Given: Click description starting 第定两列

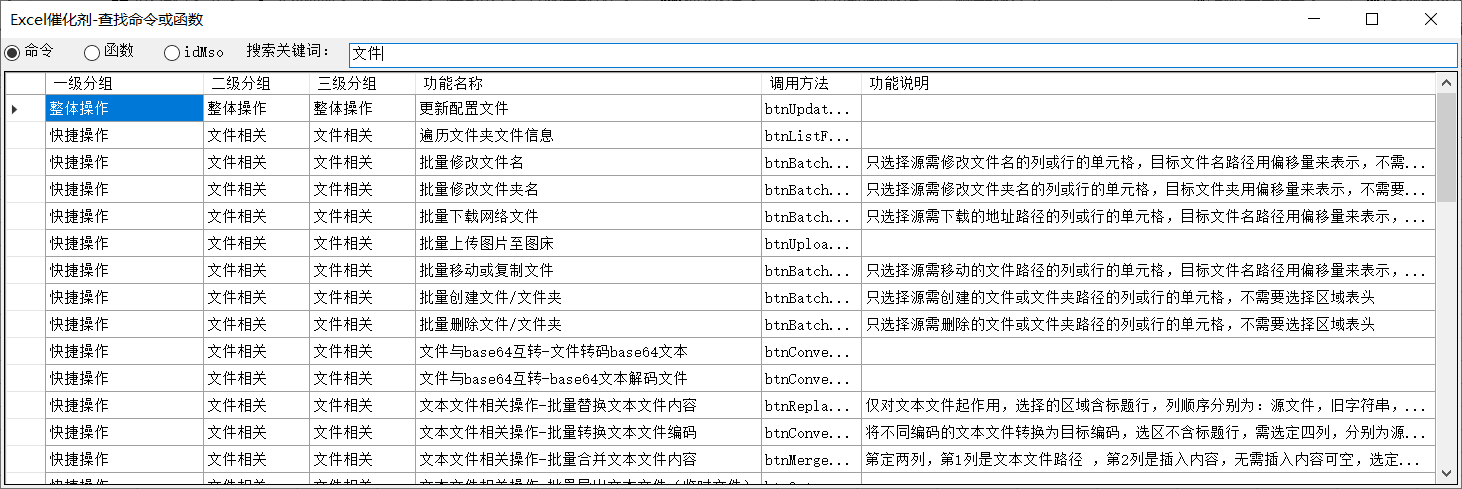Looking at the screenshot, I should 1148,459.
